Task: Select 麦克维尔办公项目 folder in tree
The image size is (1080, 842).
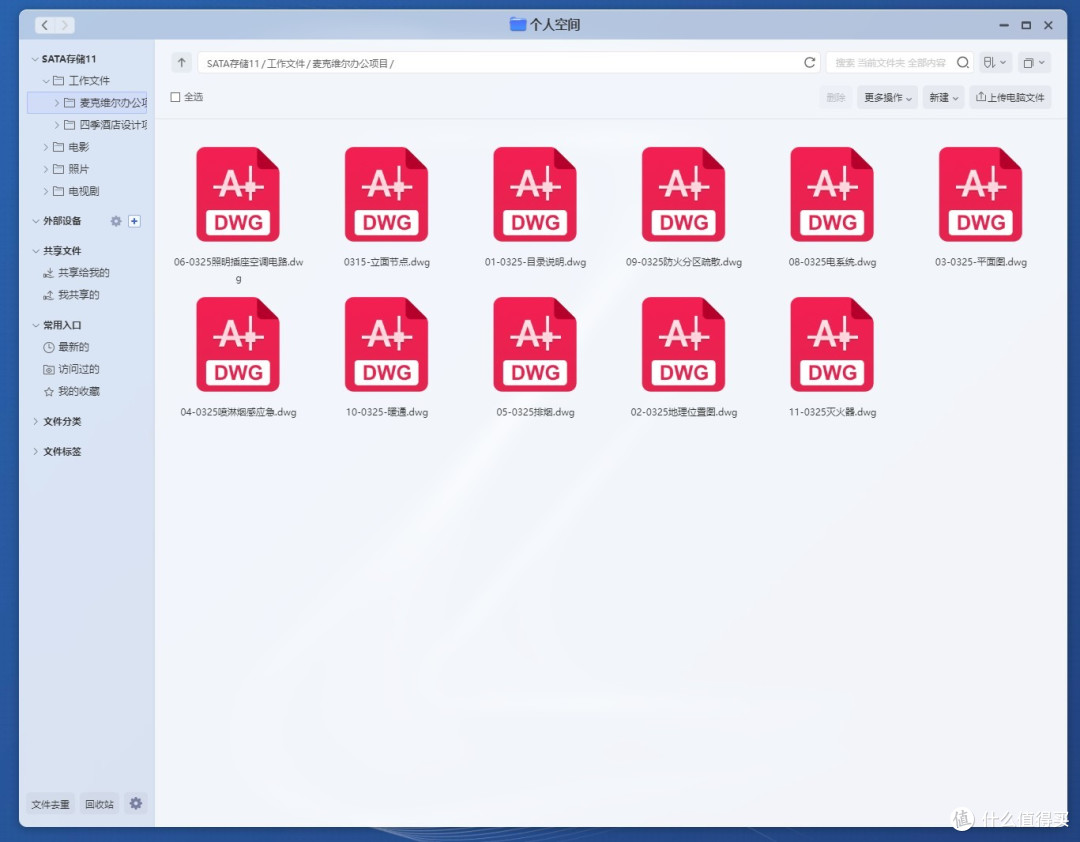Action: click(87, 103)
